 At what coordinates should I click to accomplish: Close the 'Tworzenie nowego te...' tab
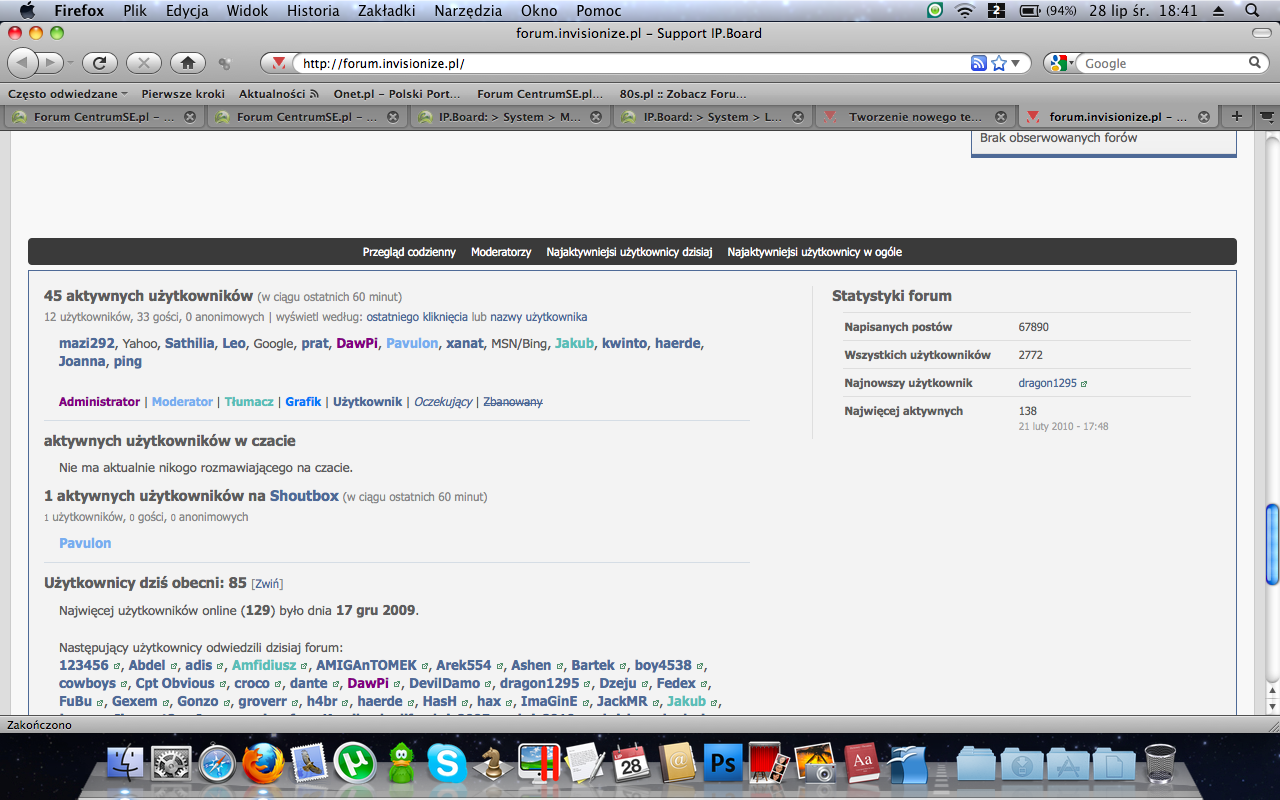tap(1001, 117)
